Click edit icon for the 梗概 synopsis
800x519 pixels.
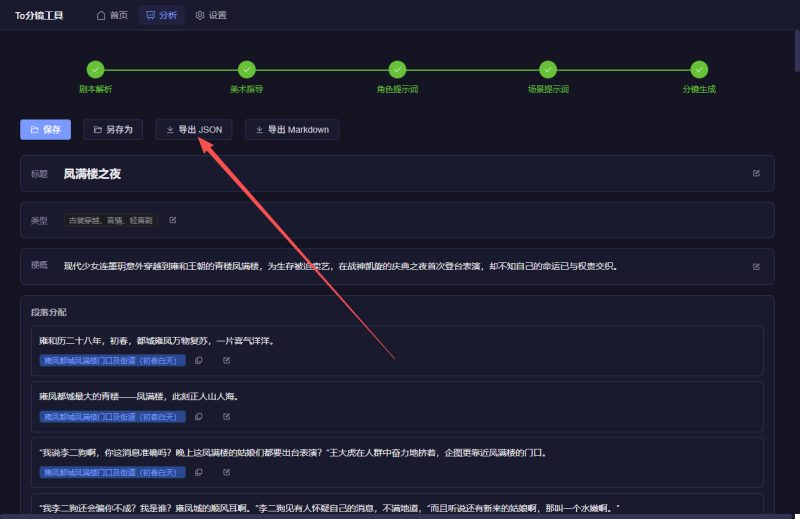756,266
